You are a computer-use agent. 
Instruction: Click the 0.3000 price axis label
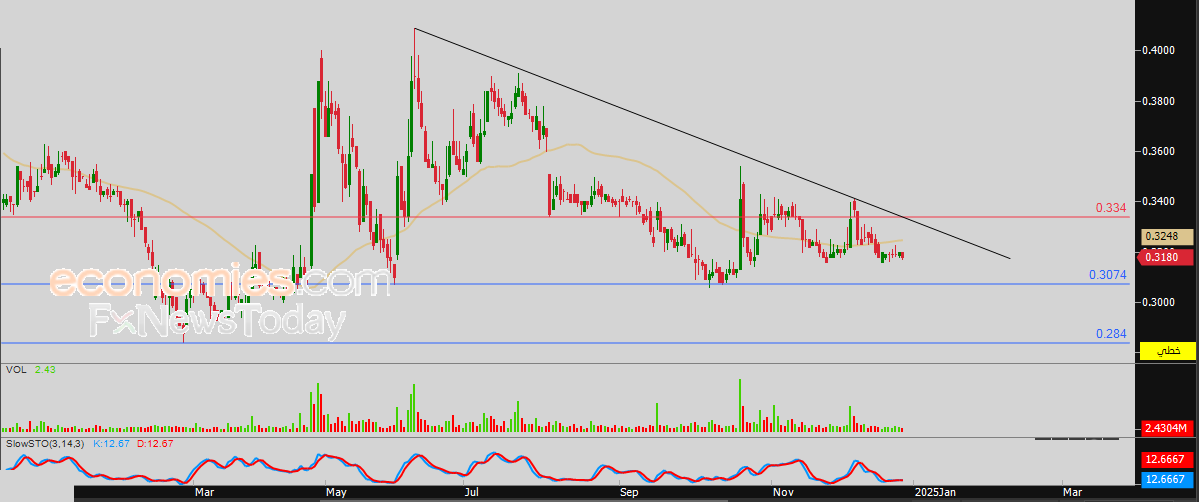point(1159,302)
